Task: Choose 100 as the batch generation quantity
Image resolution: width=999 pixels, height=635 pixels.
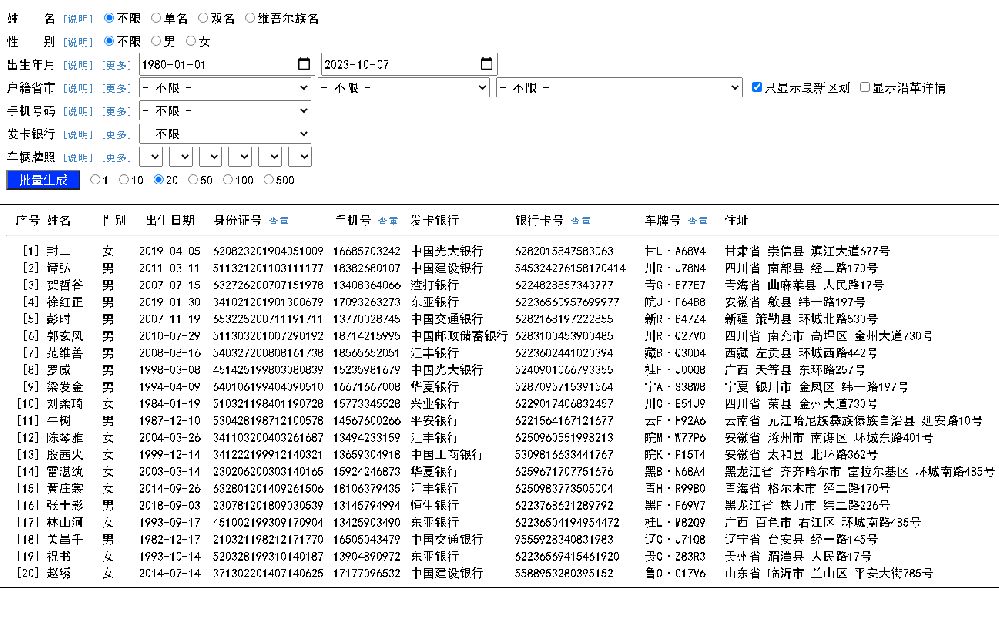Action: point(225,180)
